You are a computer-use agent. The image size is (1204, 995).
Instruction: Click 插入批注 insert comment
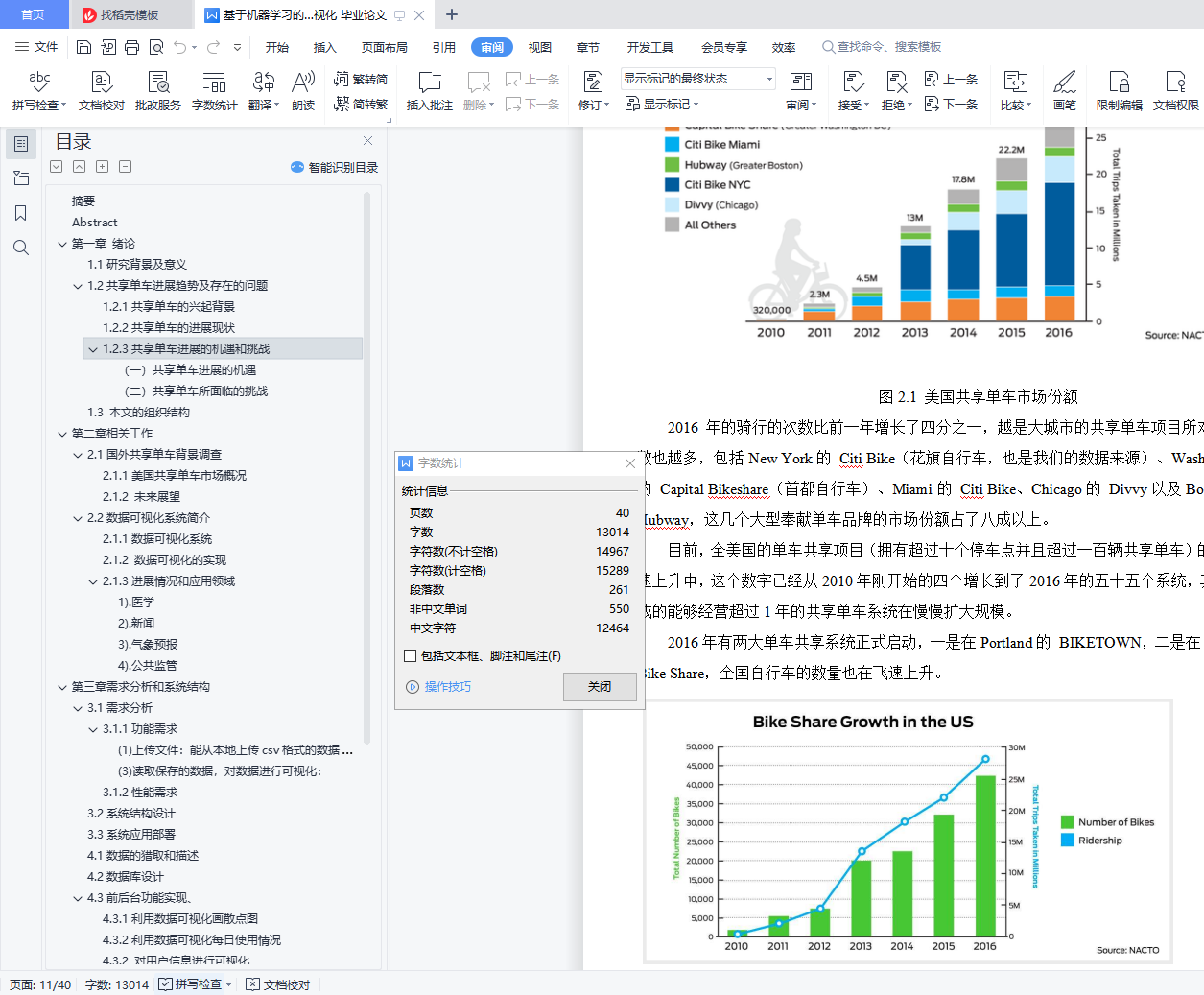pyautogui.click(x=430, y=91)
